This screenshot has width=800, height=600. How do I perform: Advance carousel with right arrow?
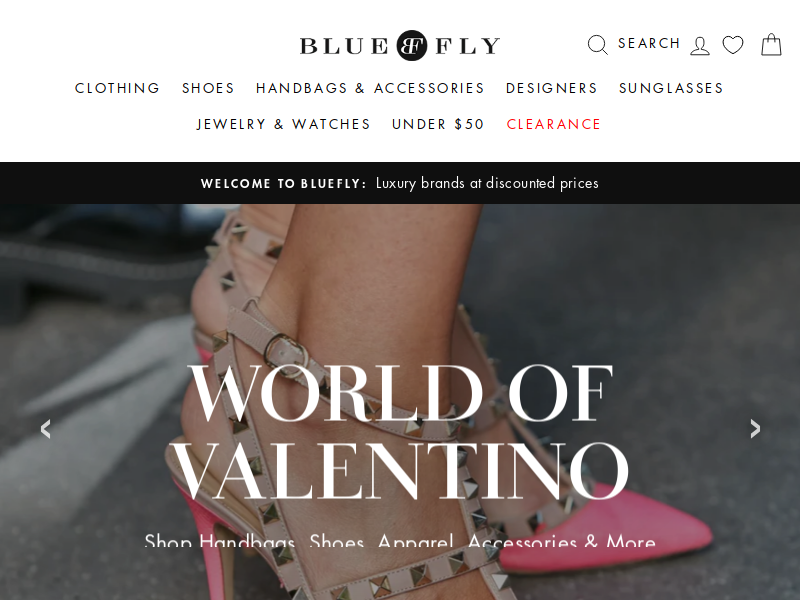click(x=755, y=429)
